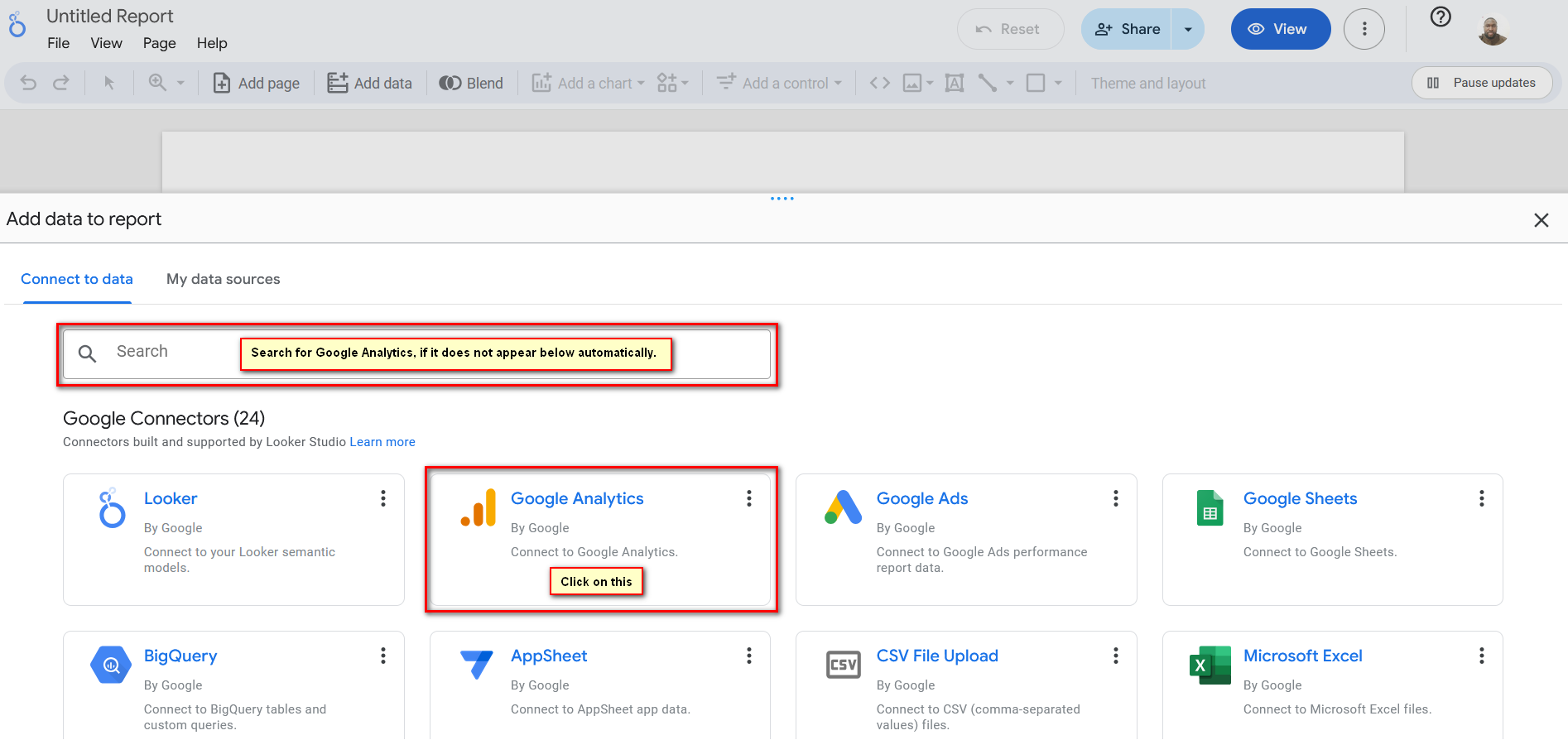
Task: Click the redo arrow icon
Action: click(60, 83)
